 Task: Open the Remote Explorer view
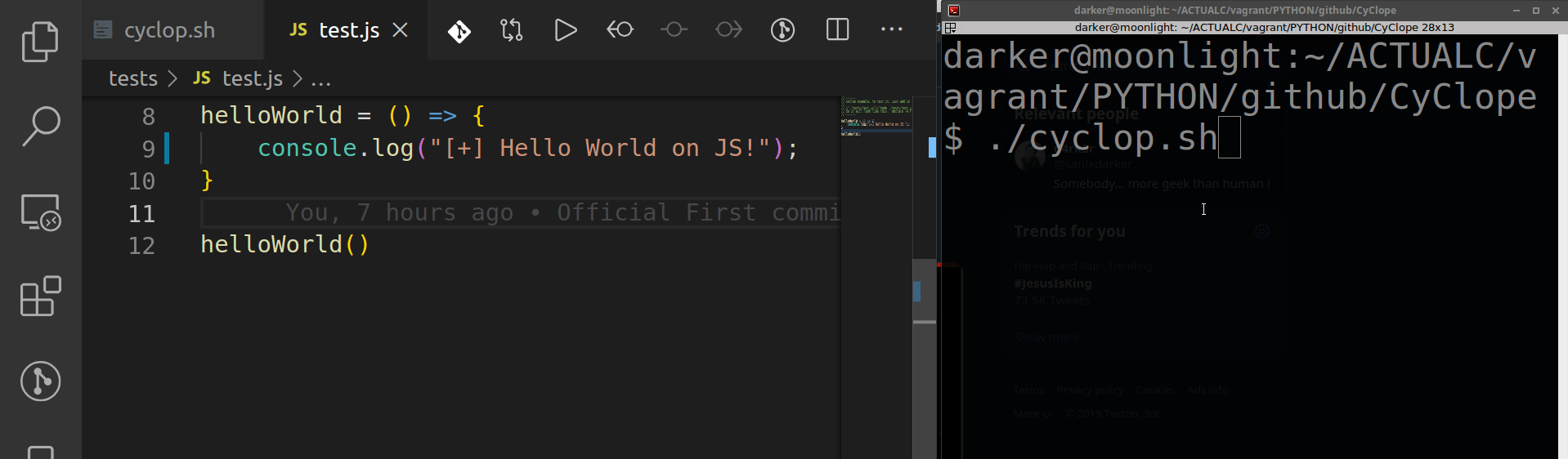[x=40, y=212]
